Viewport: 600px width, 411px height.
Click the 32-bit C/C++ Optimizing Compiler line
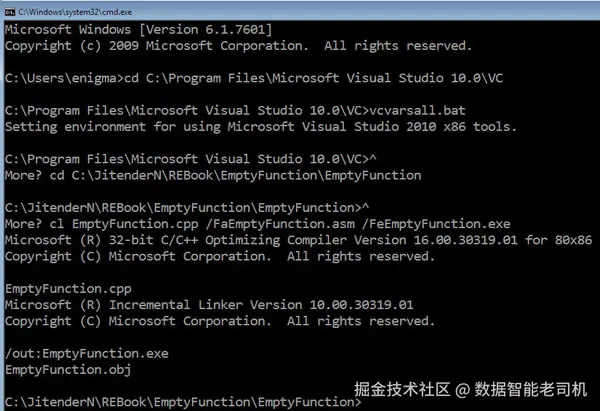(298, 240)
